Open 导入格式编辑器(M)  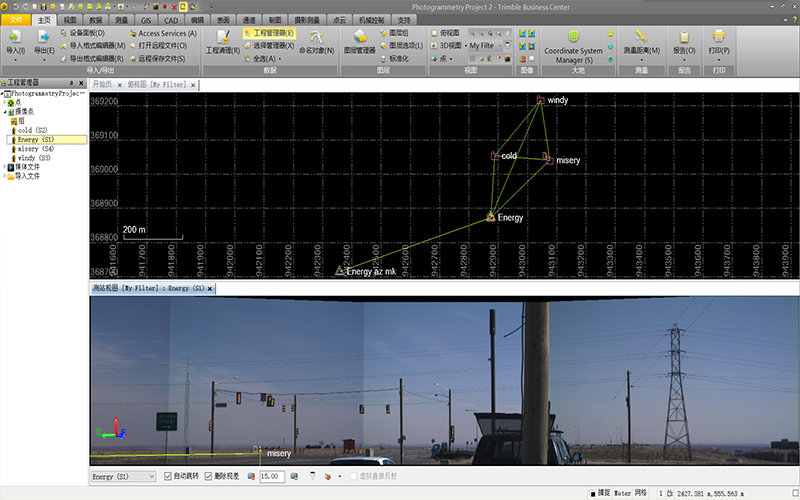(x=92, y=46)
